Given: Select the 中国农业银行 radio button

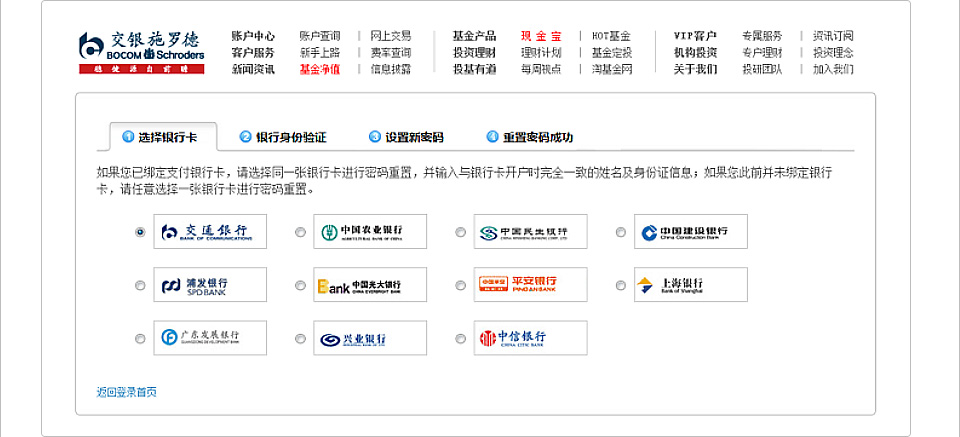Looking at the screenshot, I should 300,232.
